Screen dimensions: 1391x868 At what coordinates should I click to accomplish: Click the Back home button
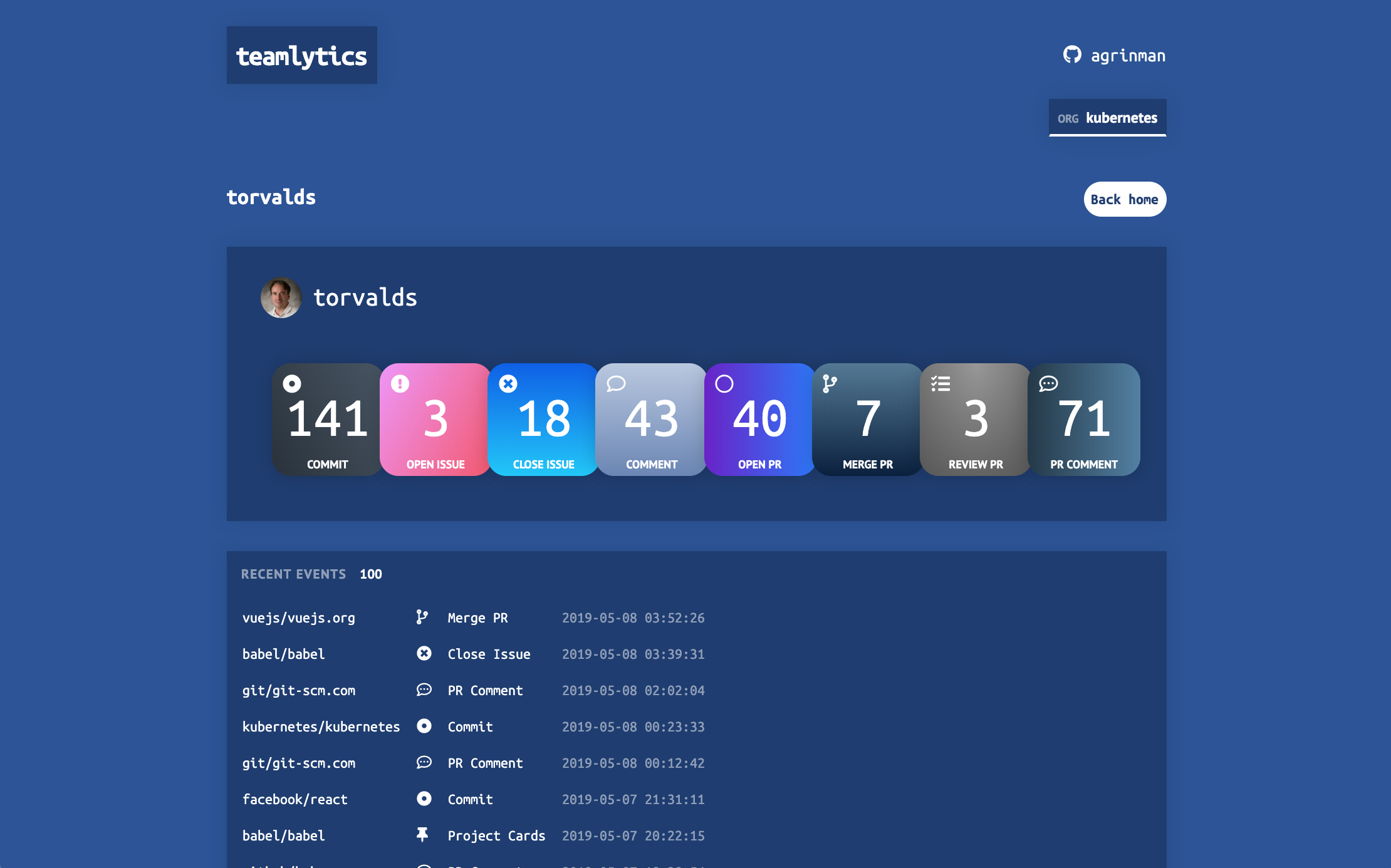pyautogui.click(x=1124, y=199)
